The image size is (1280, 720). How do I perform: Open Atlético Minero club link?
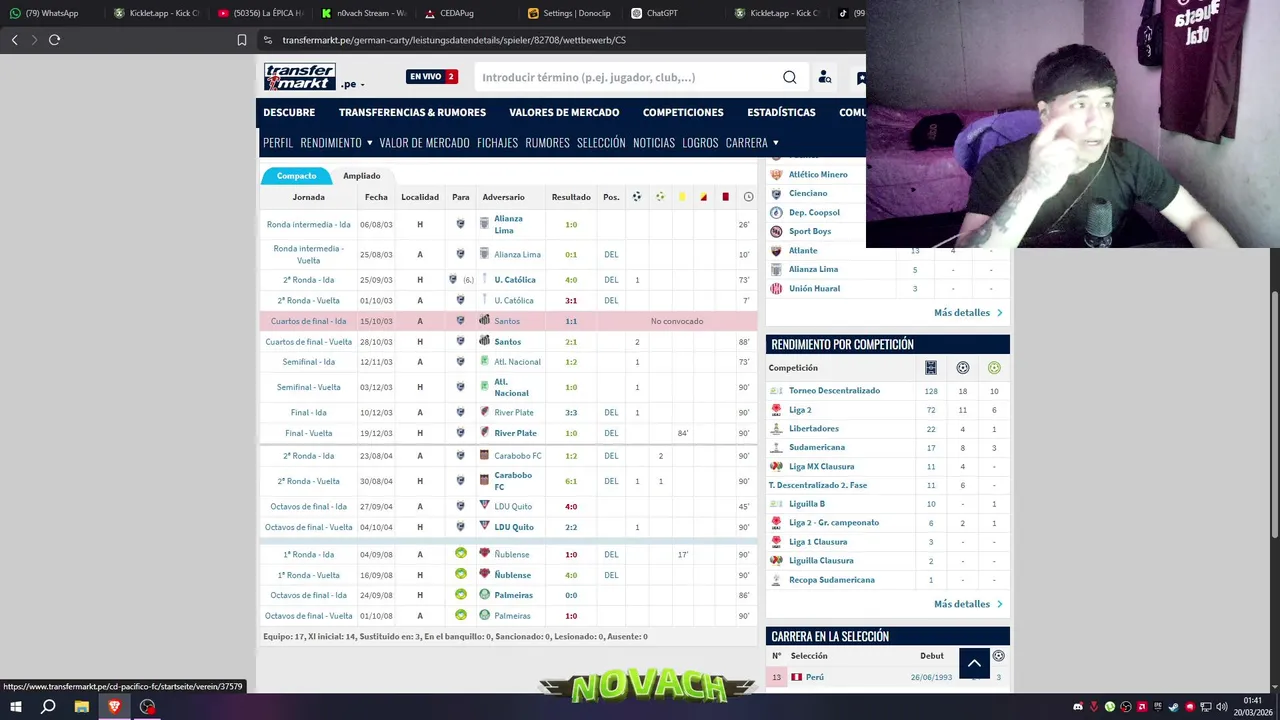click(818, 175)
